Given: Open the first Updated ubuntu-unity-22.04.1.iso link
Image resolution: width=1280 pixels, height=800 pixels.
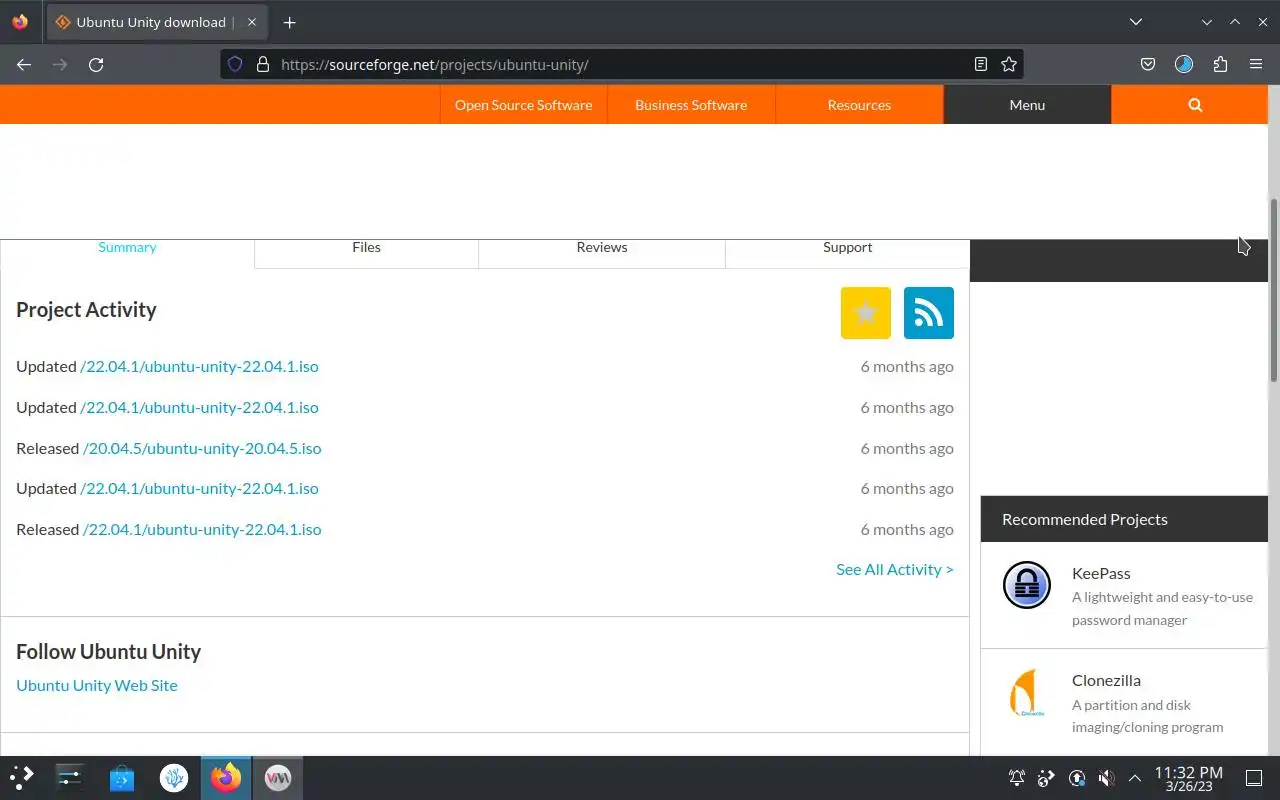Looking at the screenshot, I should [199, 366].
